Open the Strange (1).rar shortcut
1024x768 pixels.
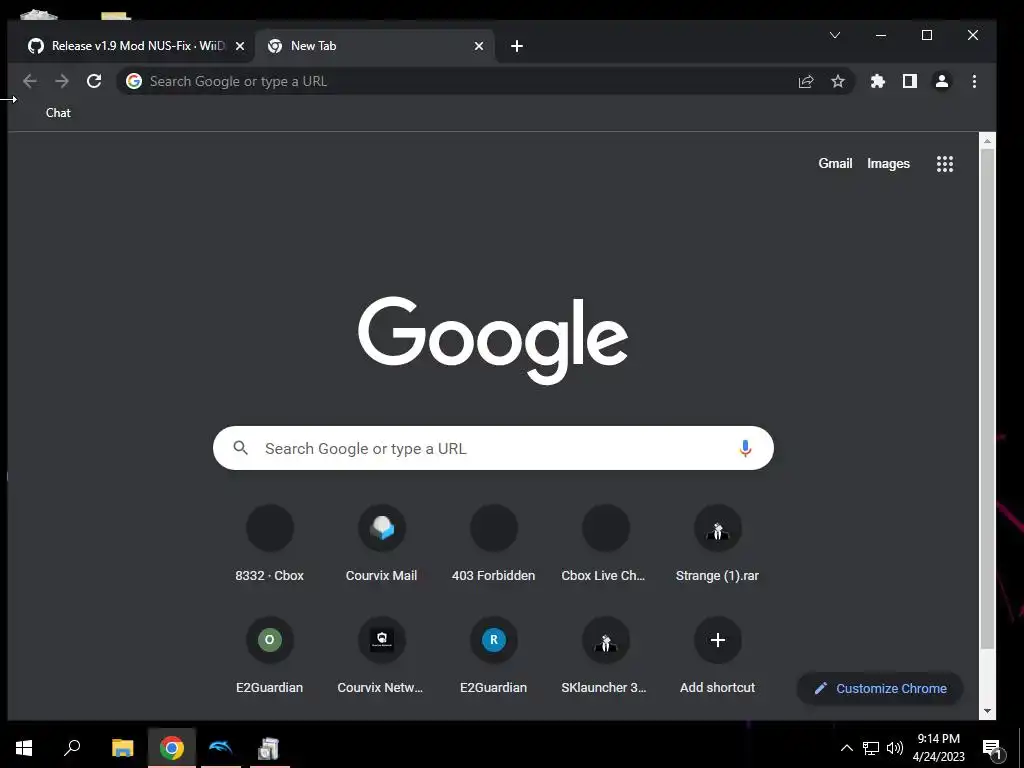718,543
